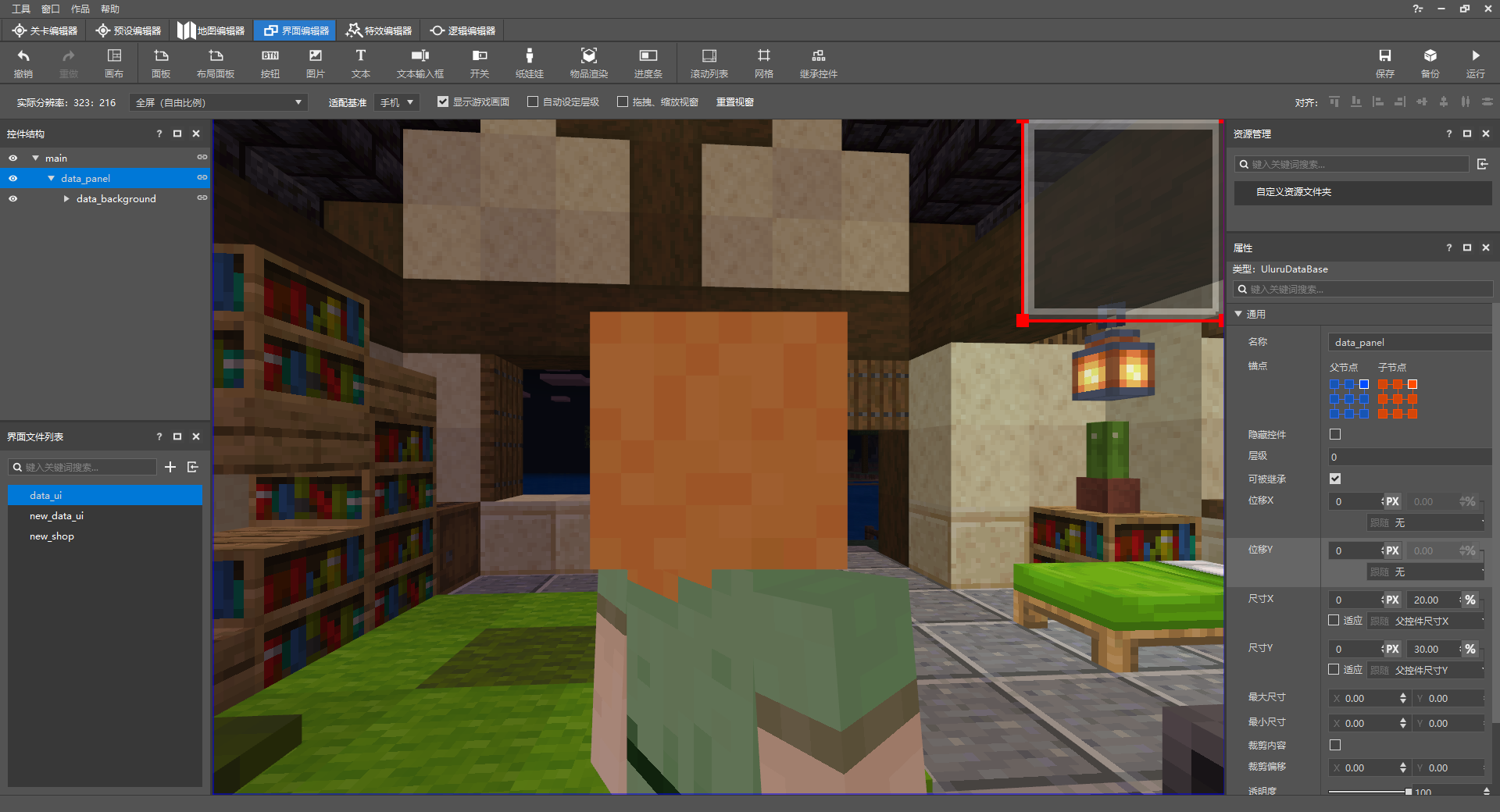This screenshot has height=812, width=1500.
Task: Add a 物品渲染 (Item render) control
Action: (x=589, y=63)
